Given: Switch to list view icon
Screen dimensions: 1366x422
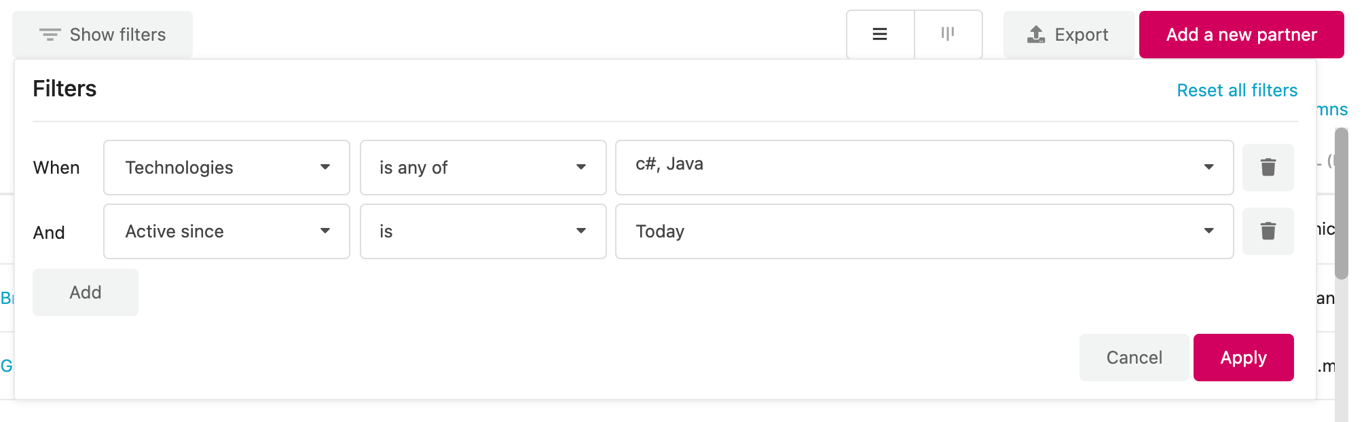Looking at the screenshot, I should click(x=880, y=35).
